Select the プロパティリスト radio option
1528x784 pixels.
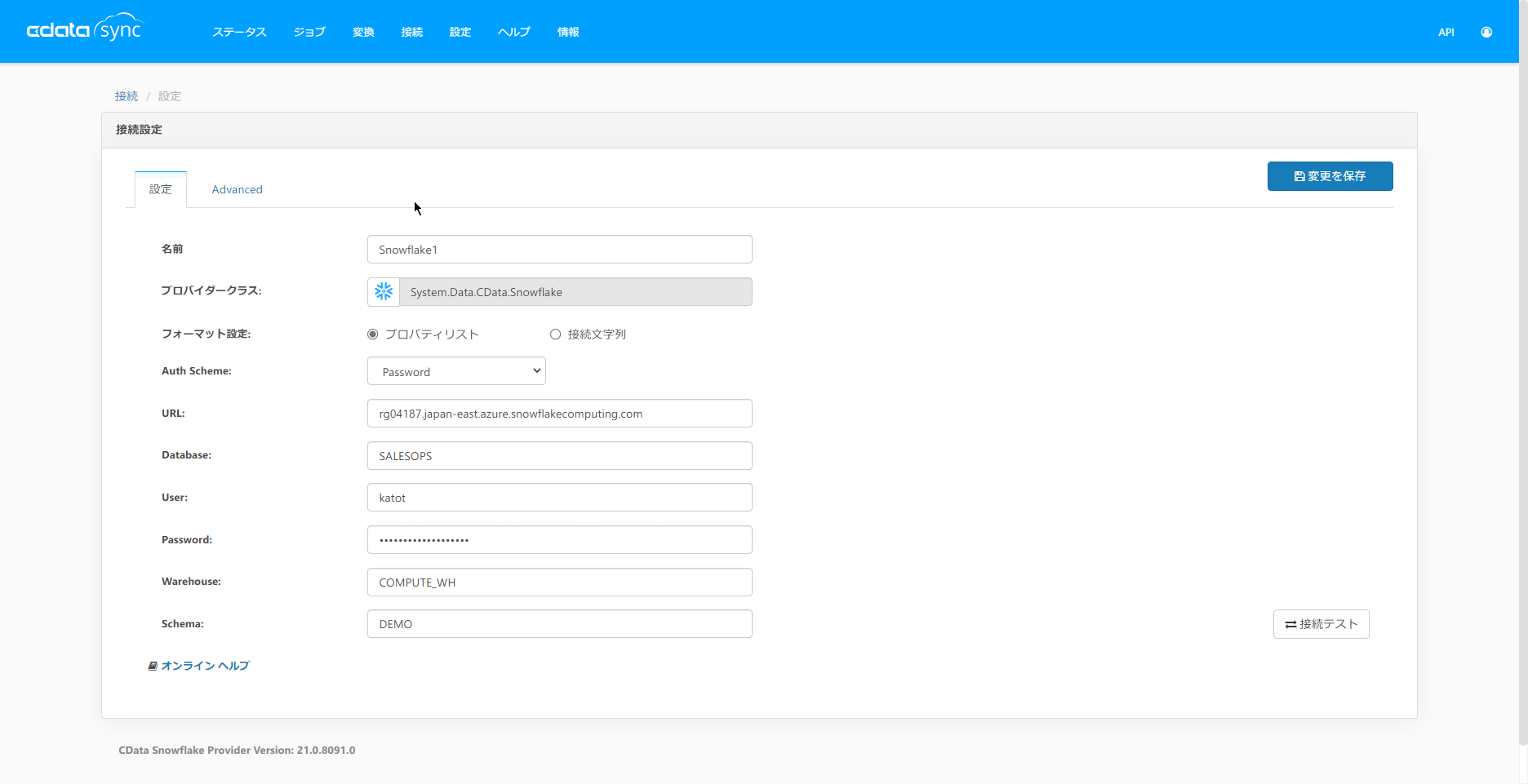pyautogui.click(x=373, y=334)
